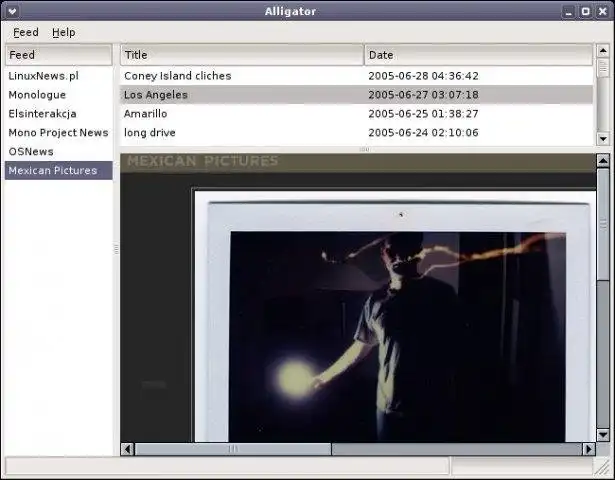Sort articles by Date column header

click(478, 55)
